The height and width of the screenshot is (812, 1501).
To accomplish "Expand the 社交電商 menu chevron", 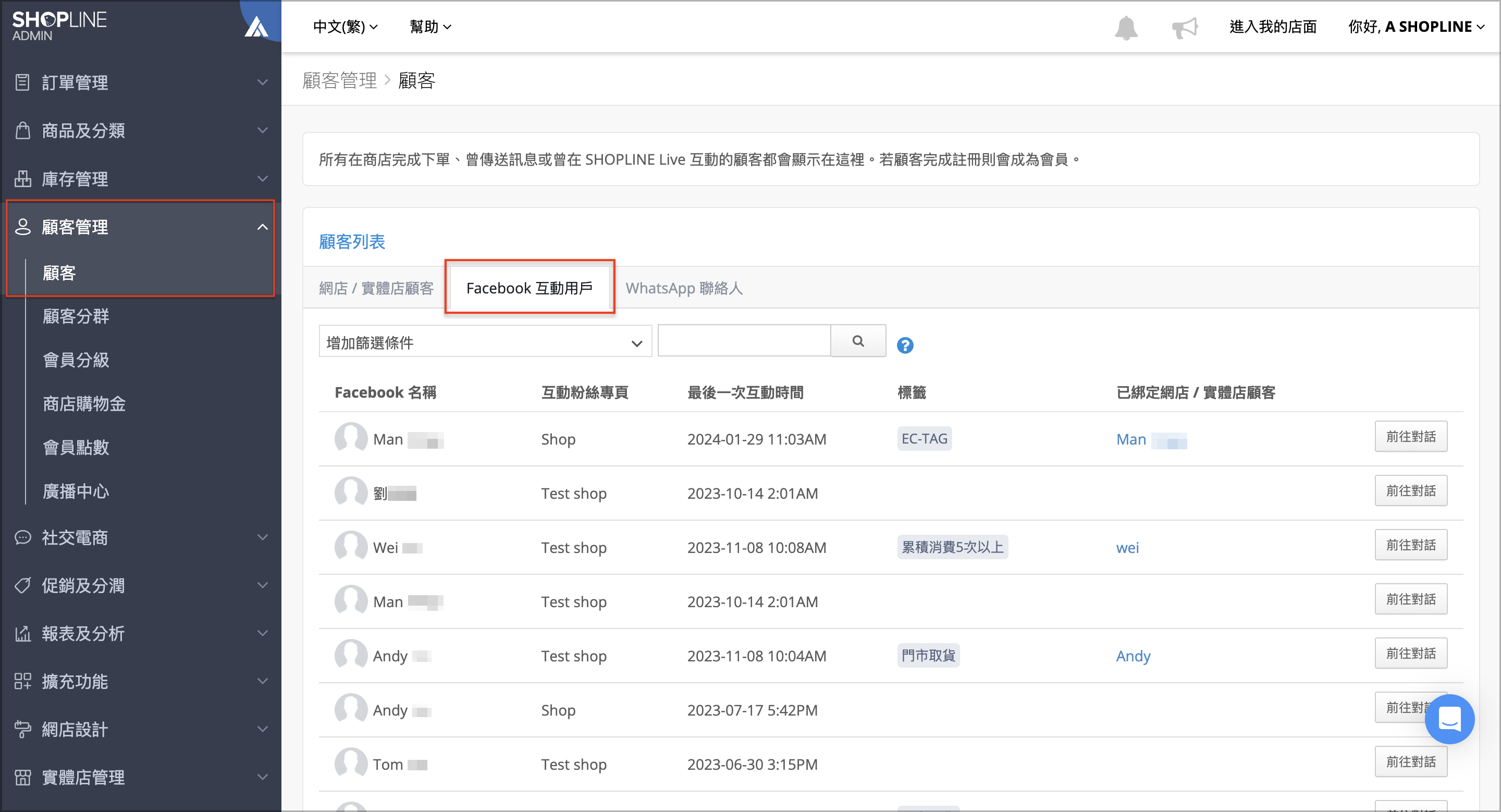I will pyautogui.click(x=263, y=537).
